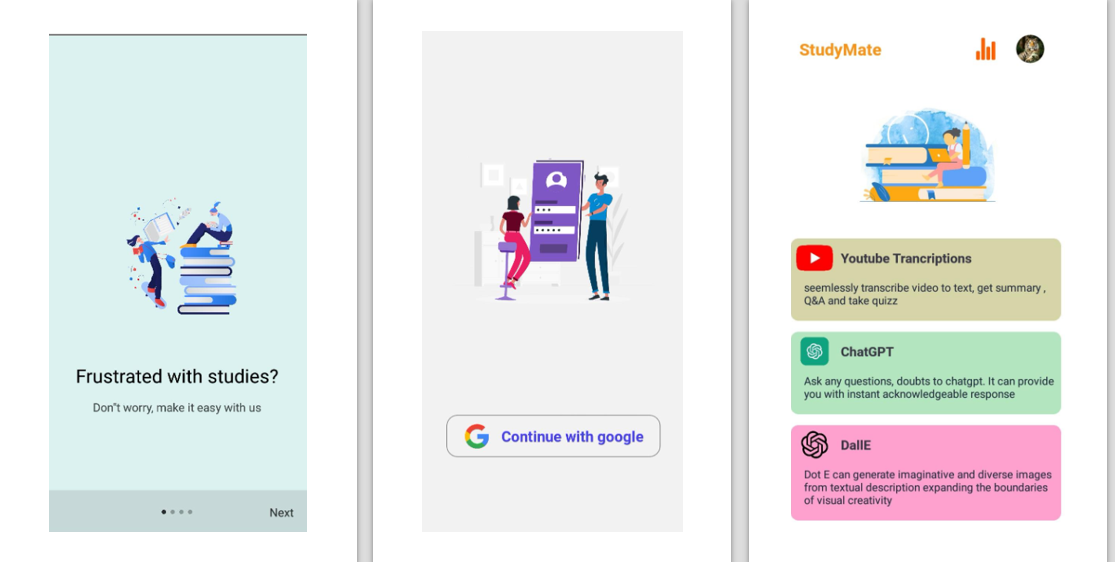This screenshot has width=1115, height=562.
Task: Open the profile avatar picture
Action: [1030, 49]
